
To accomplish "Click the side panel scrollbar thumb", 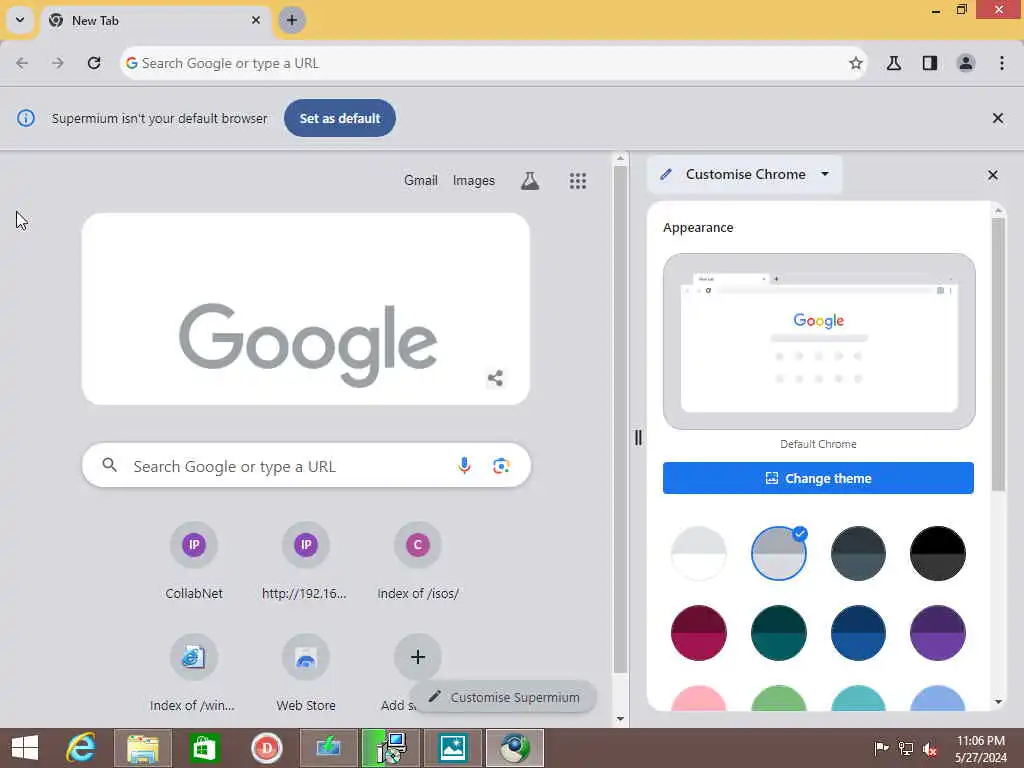I will pos(998,355).
